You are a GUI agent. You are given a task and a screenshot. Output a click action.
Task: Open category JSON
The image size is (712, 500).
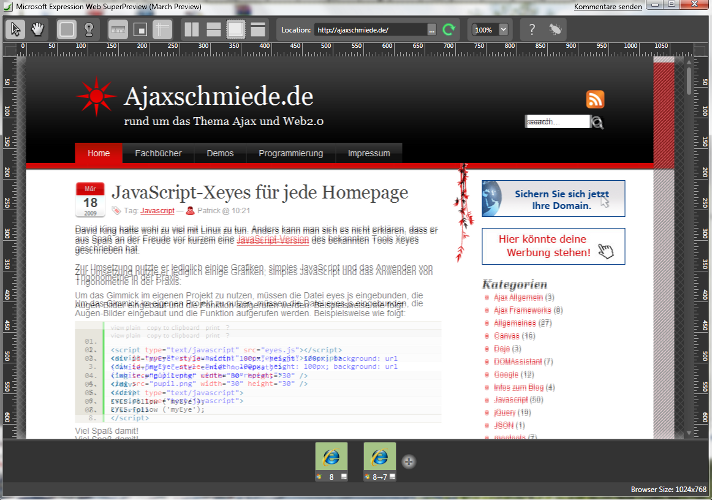(504, 426)
